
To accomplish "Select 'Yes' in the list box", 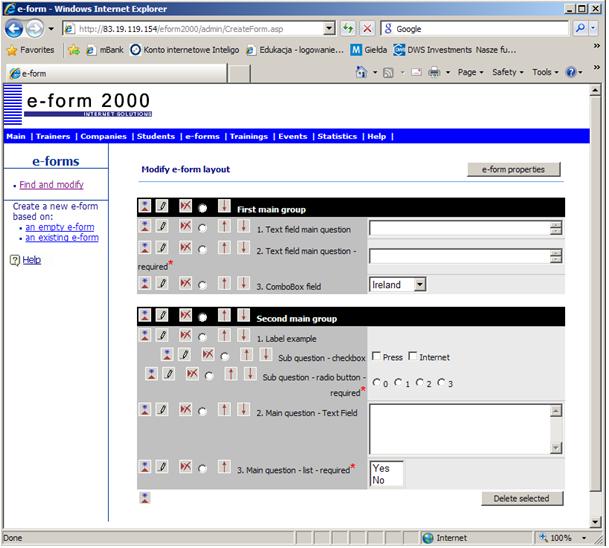I will click(382, 470).
